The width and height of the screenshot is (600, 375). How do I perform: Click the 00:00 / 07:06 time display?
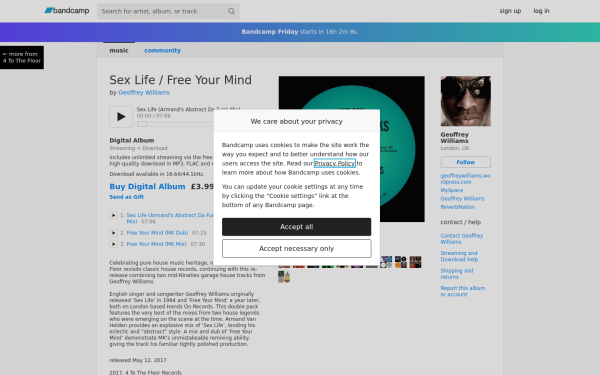coord(154,116)
